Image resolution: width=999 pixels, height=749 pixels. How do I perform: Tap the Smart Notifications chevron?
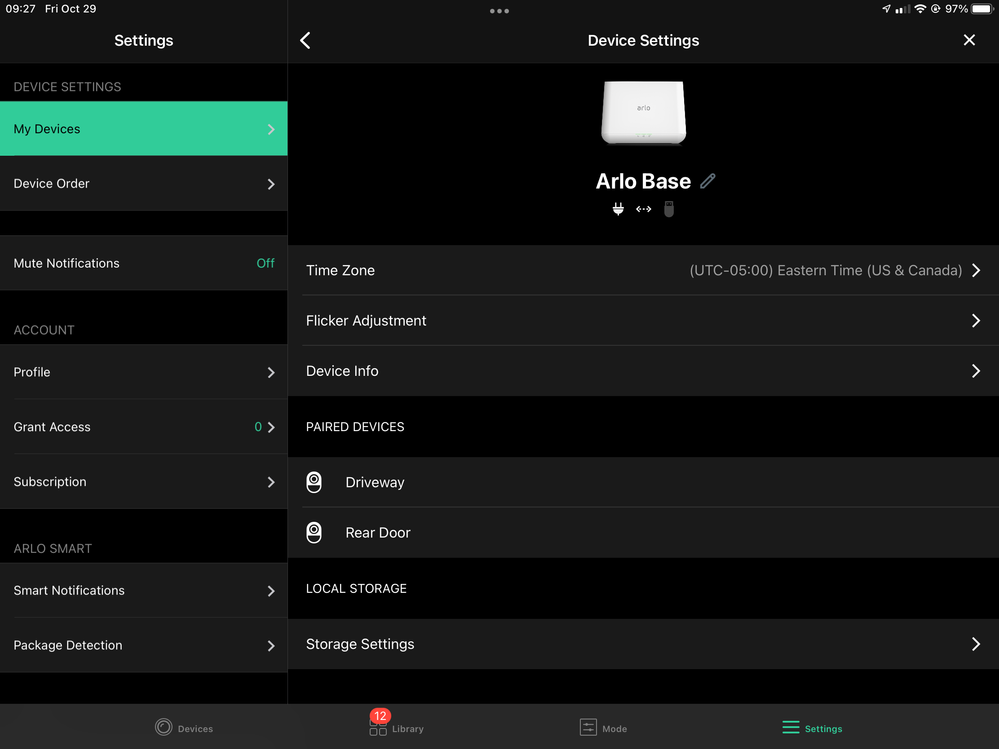coord(271,591)
